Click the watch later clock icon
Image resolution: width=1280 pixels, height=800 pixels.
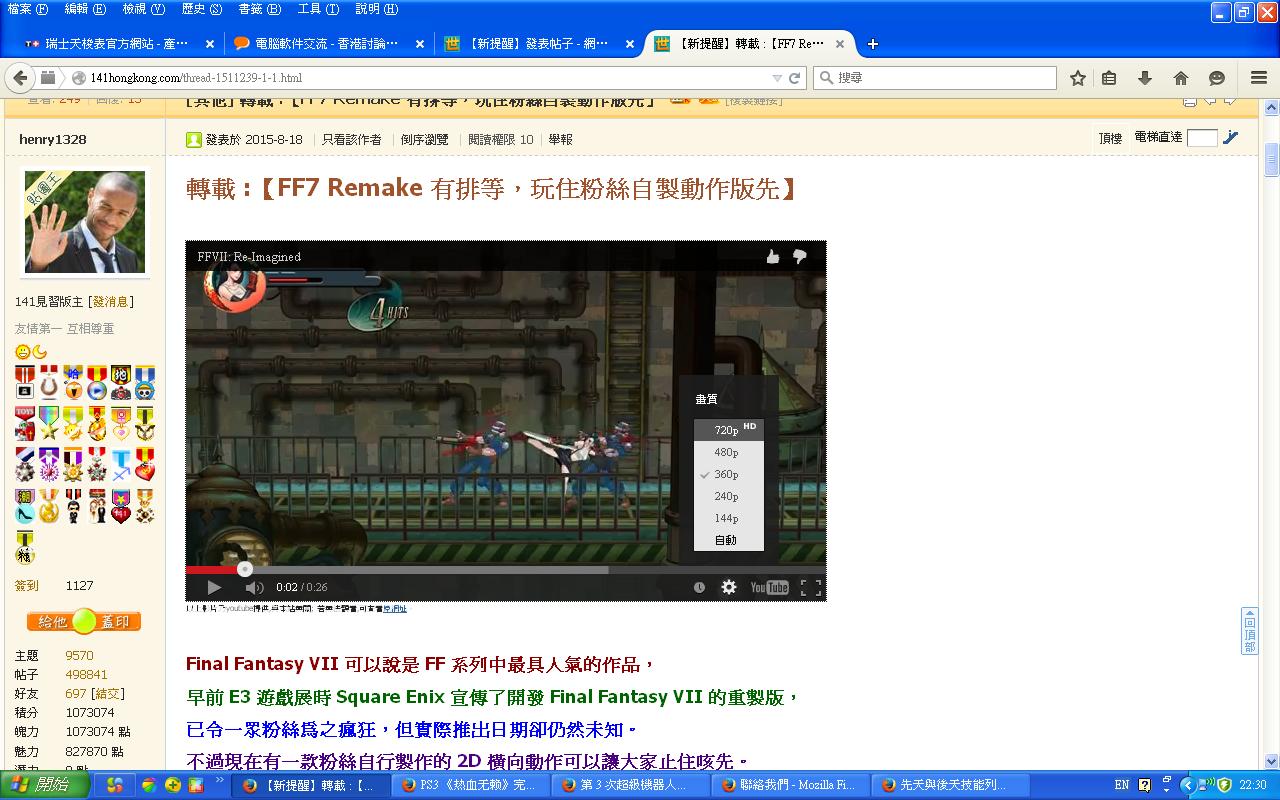(x=699, y=587)
